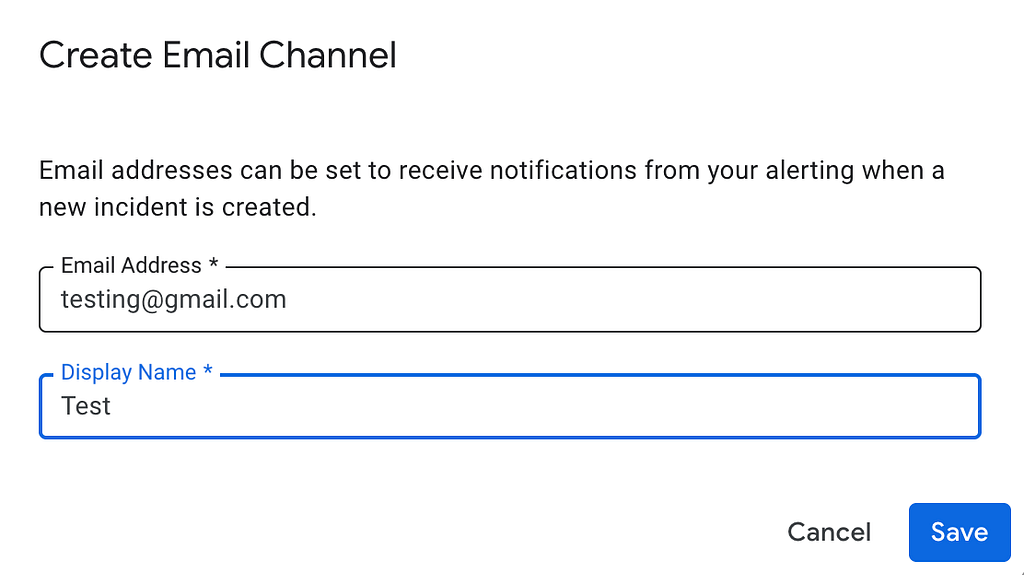Focus the Display Name input field
Image resolution: width=1024 pixels, height=575 pixels.
point(510,406)
